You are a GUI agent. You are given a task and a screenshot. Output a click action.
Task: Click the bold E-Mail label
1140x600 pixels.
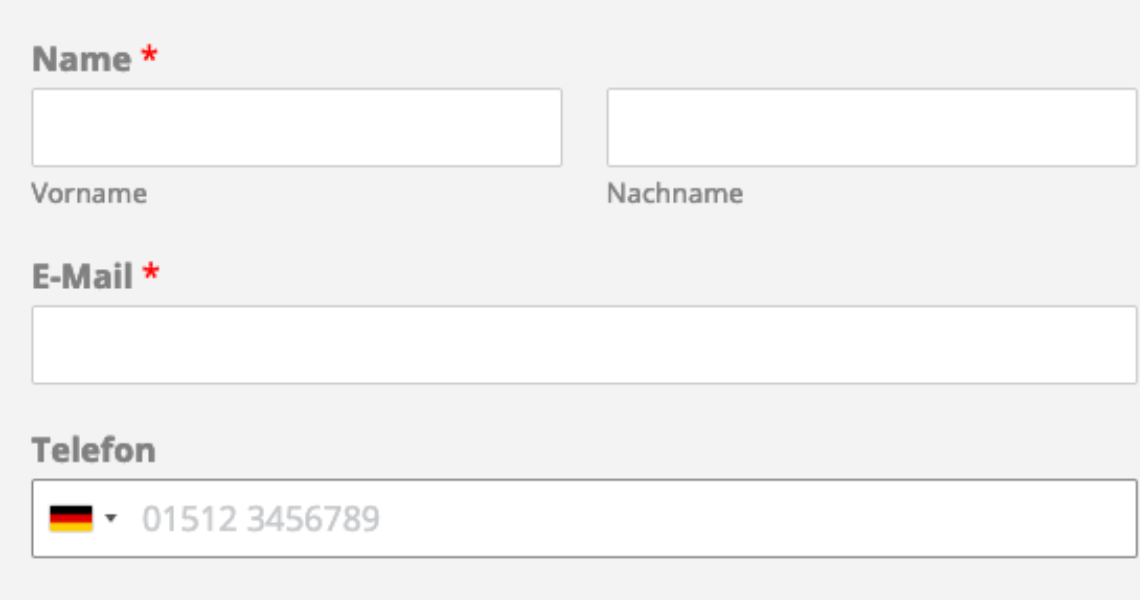(x=82, y=276)
